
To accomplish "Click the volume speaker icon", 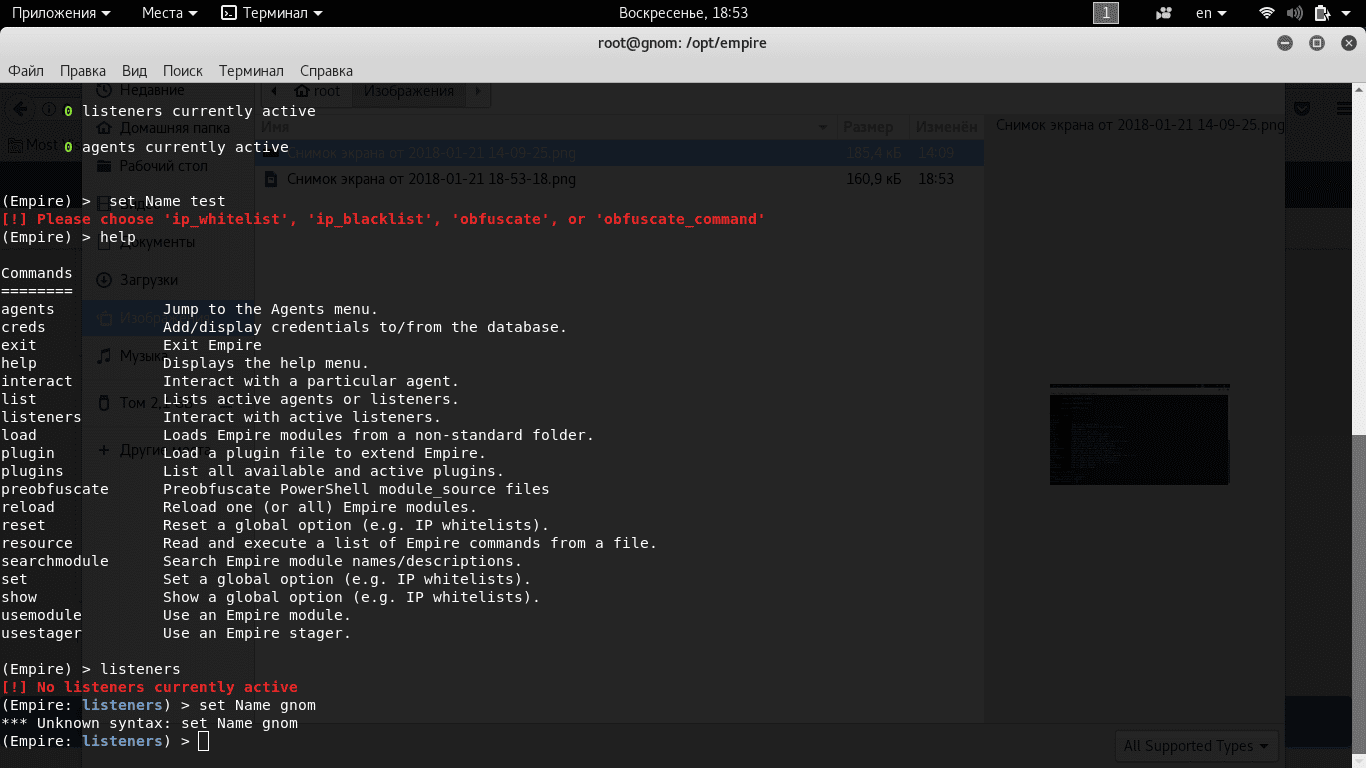I will point(1294,13).
